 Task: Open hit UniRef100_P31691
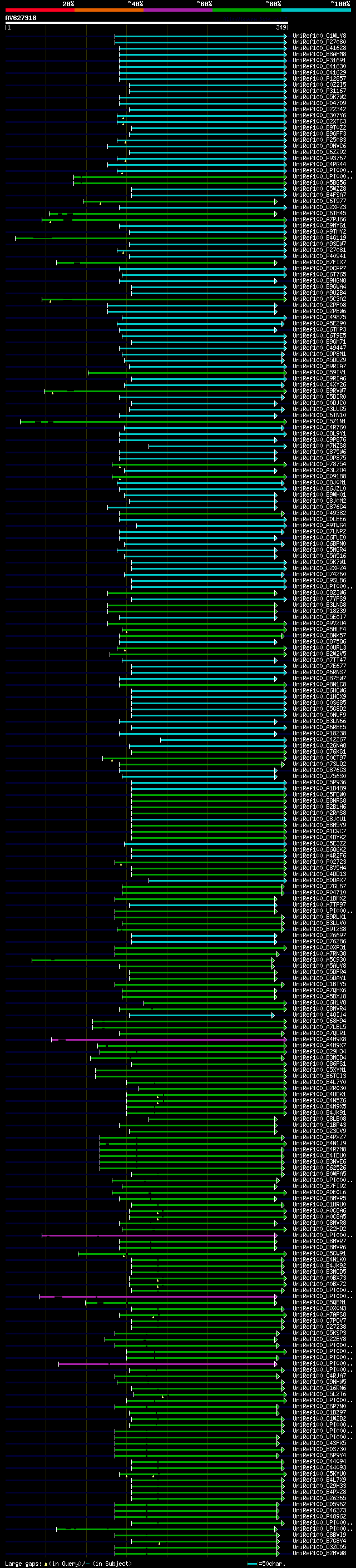(319, 60)
